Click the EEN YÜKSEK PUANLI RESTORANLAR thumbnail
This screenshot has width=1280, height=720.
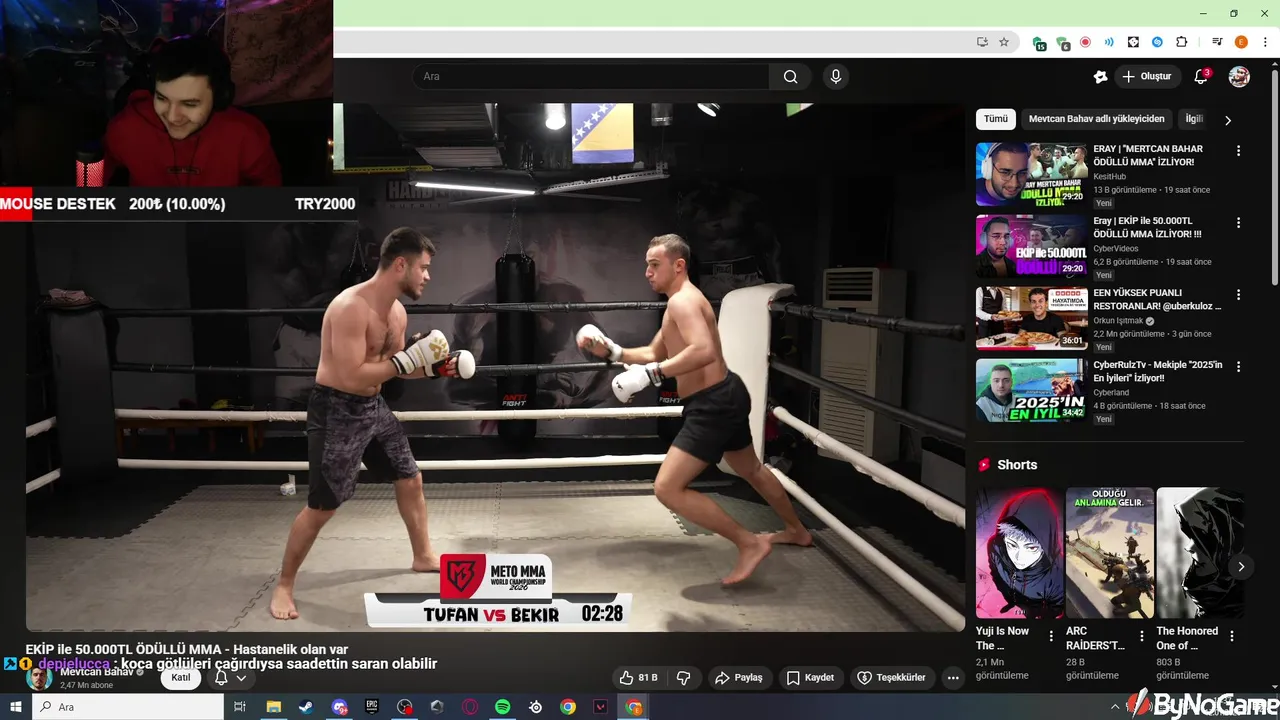click(x=1031, y=318)
